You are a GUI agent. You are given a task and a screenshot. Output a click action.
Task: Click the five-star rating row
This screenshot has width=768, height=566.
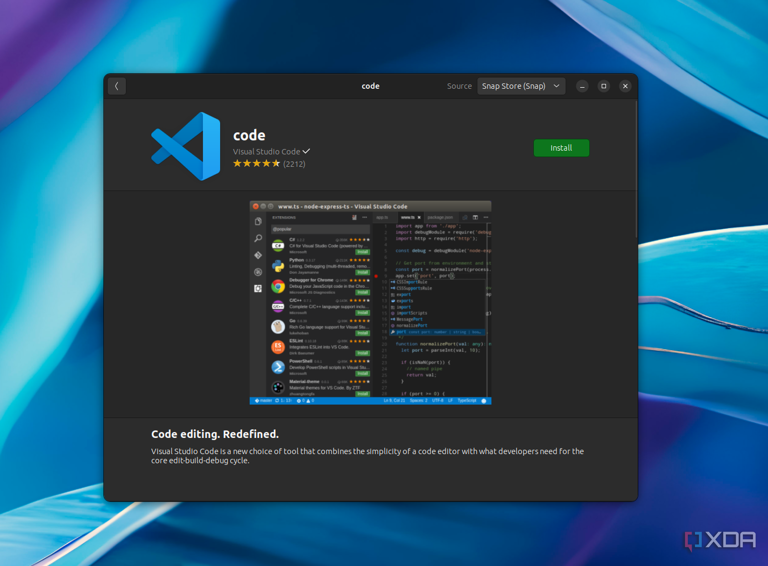[256, 164]
